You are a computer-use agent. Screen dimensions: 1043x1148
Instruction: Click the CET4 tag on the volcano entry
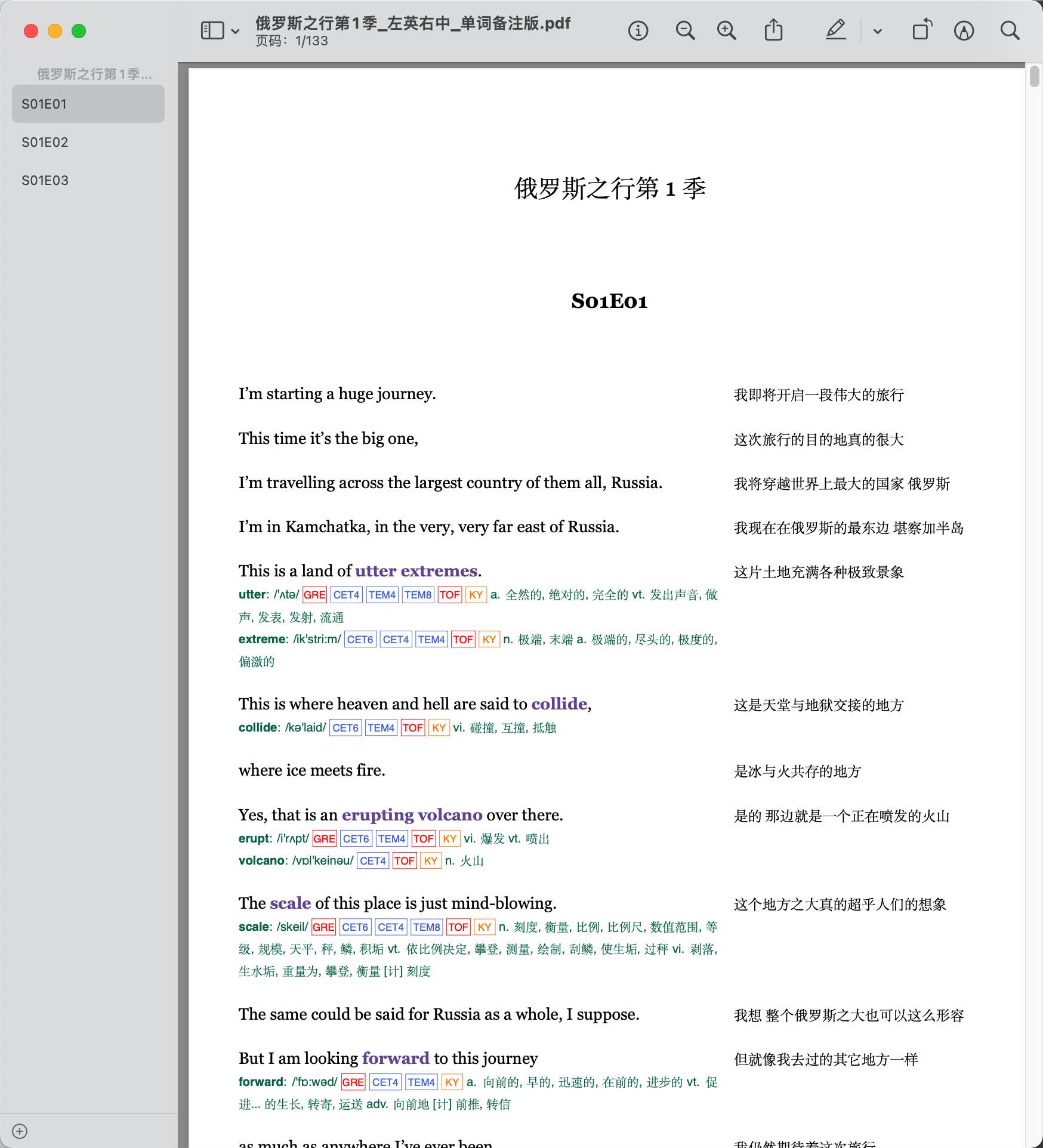tap(373, 861)
